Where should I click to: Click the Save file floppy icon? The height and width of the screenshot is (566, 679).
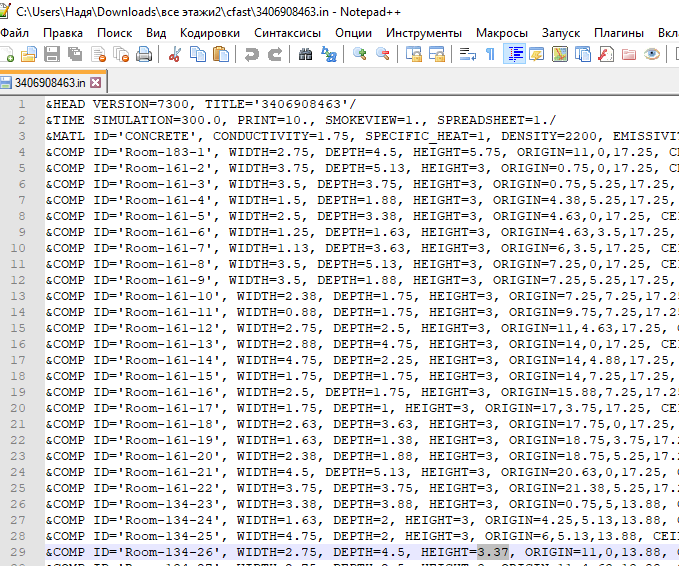click(53, 54)
